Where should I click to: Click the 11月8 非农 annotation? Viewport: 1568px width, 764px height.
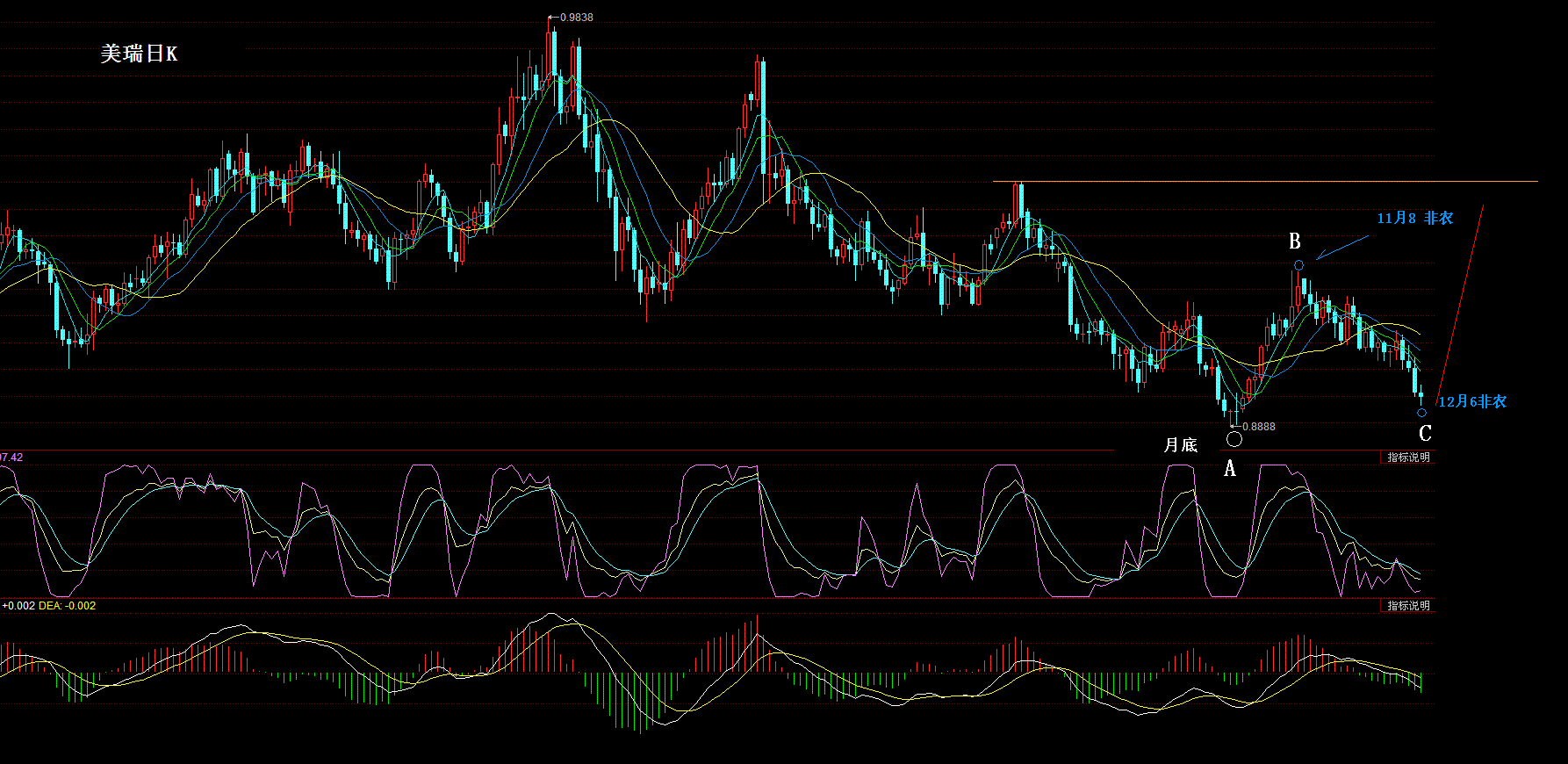(1414, 218)
